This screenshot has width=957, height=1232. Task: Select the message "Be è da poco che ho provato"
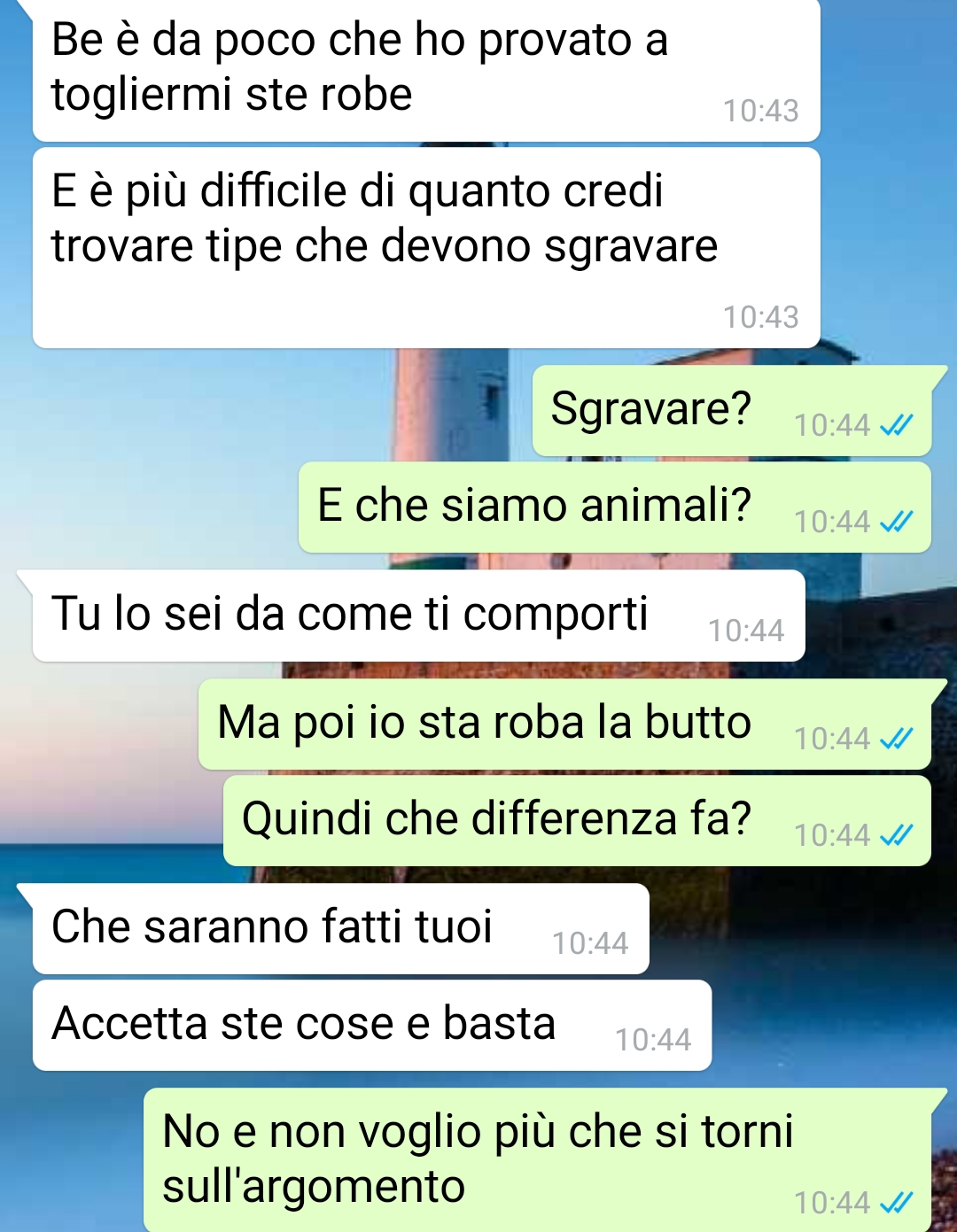coord(426,69)
